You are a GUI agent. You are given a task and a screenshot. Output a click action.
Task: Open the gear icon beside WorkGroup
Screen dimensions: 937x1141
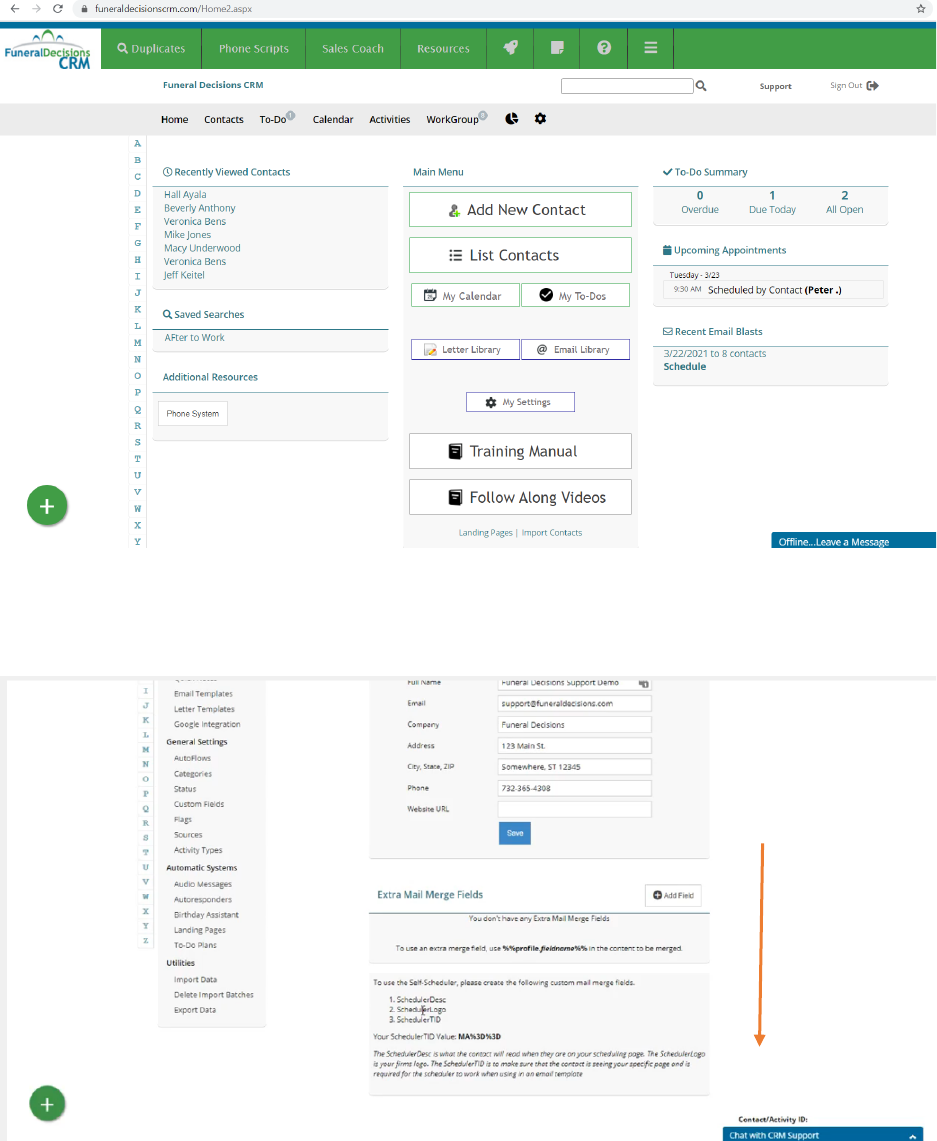click(541, 119)
